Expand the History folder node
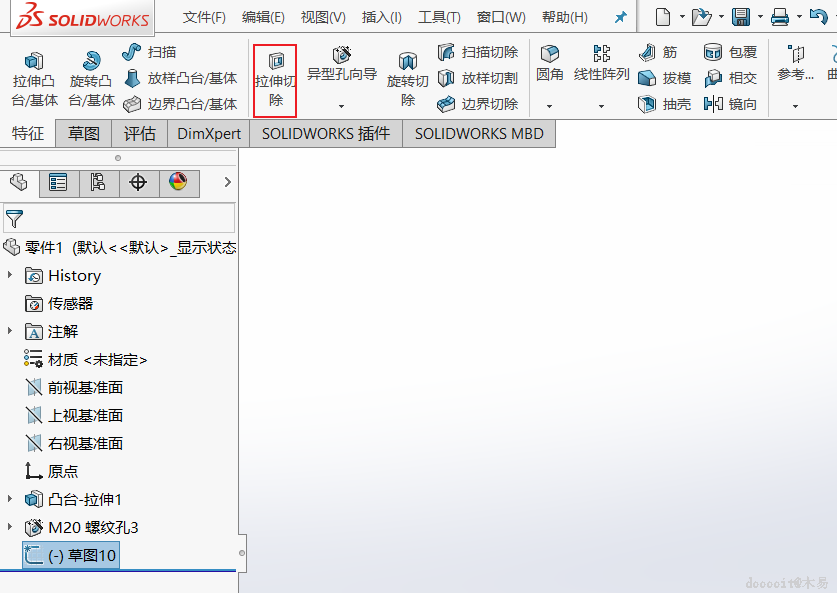 coord(10,274)
